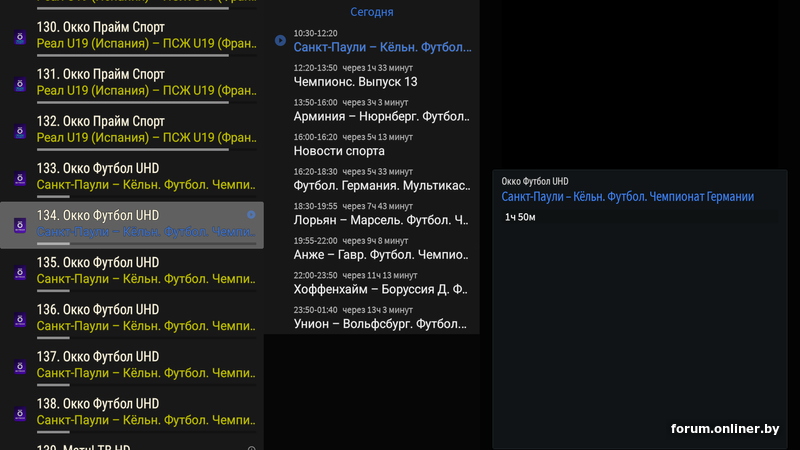Screen dimensions: 800x450
Task: Select the logo icon of channel 135
Action: pos(20,272)
